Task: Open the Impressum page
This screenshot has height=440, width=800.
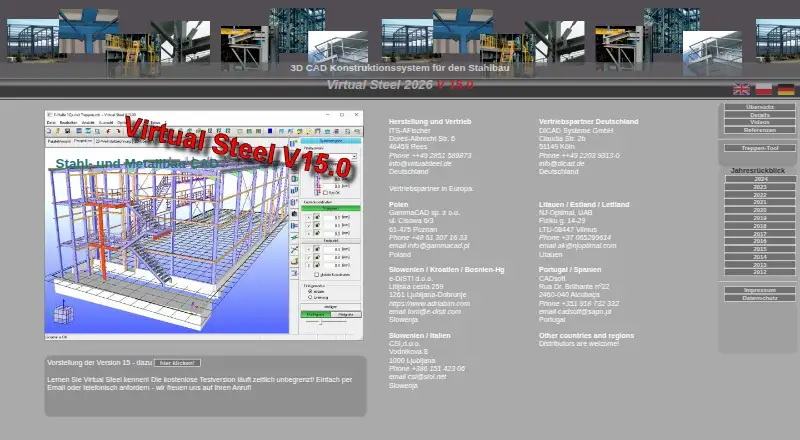Action: click(760, 290)
